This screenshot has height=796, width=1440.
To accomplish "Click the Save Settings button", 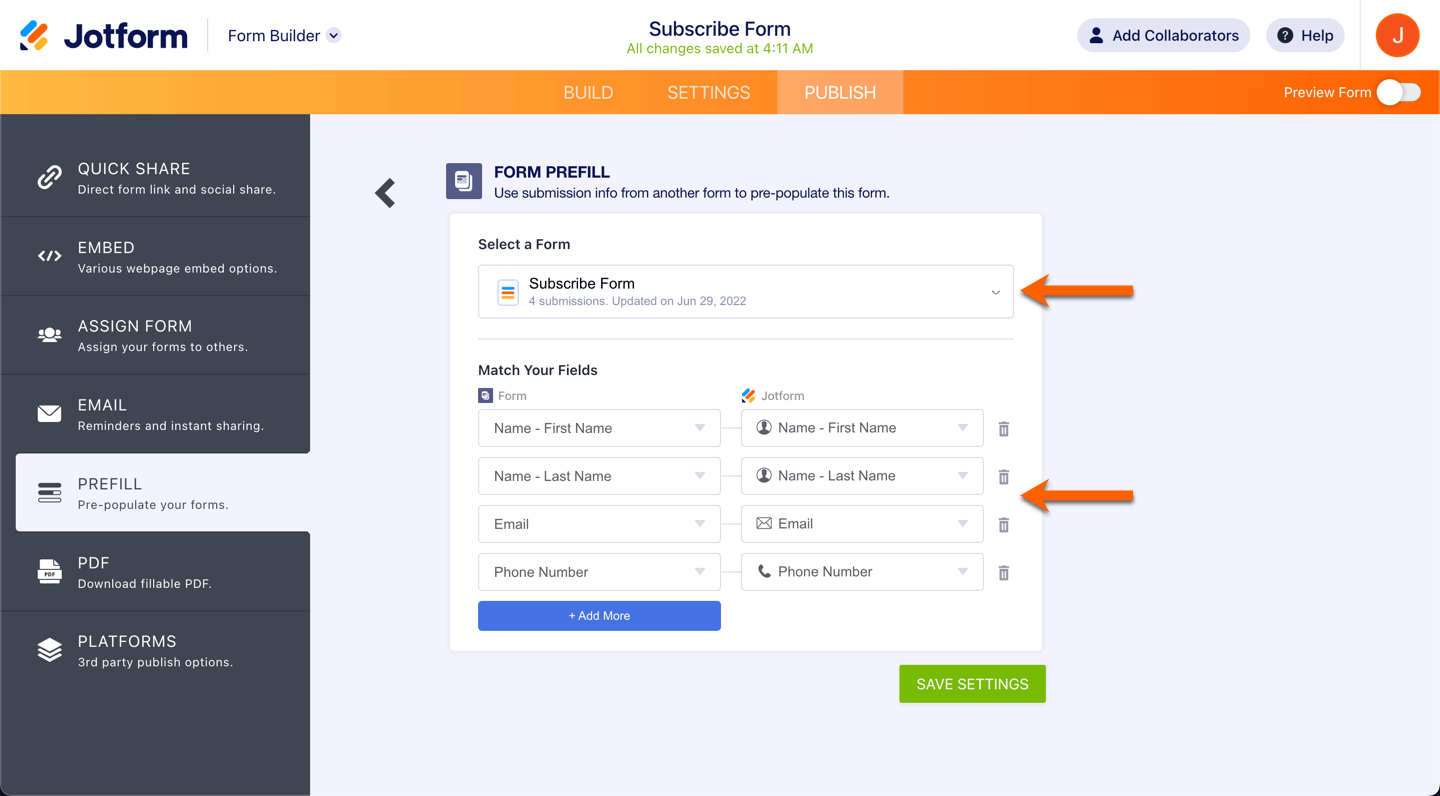I will point(972,684).
